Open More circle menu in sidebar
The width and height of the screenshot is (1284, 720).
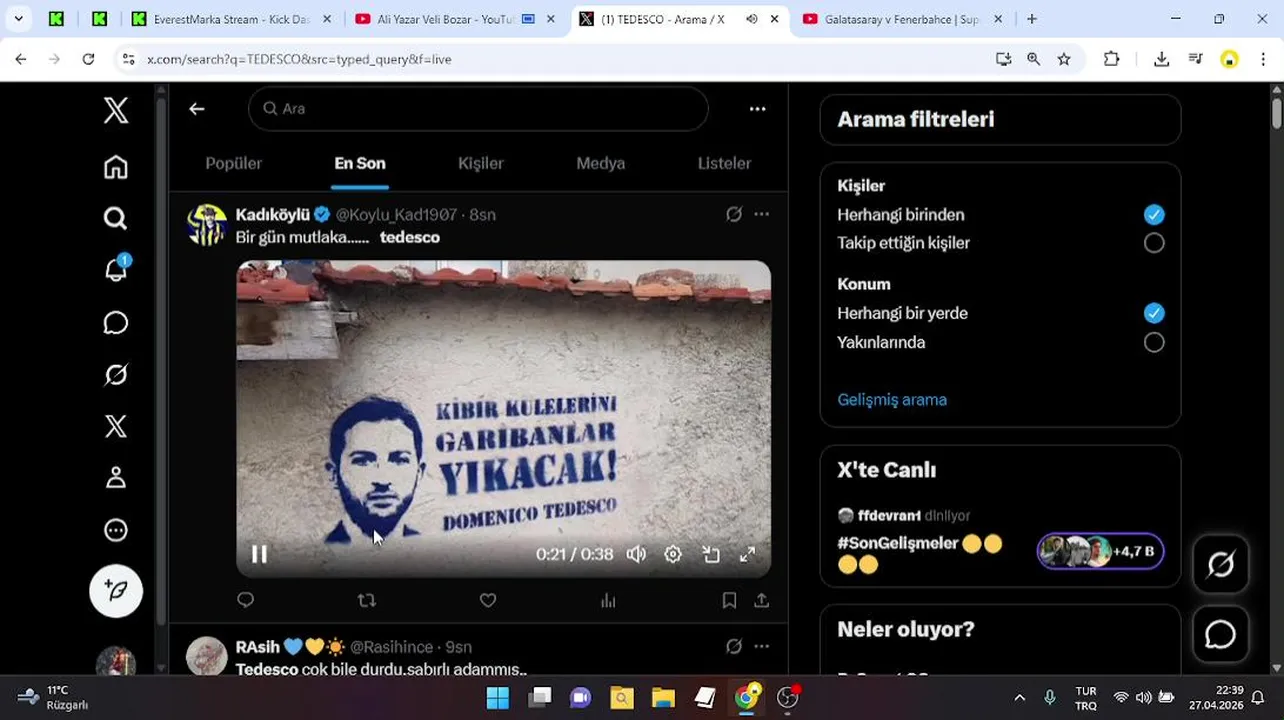click(116, 530)
